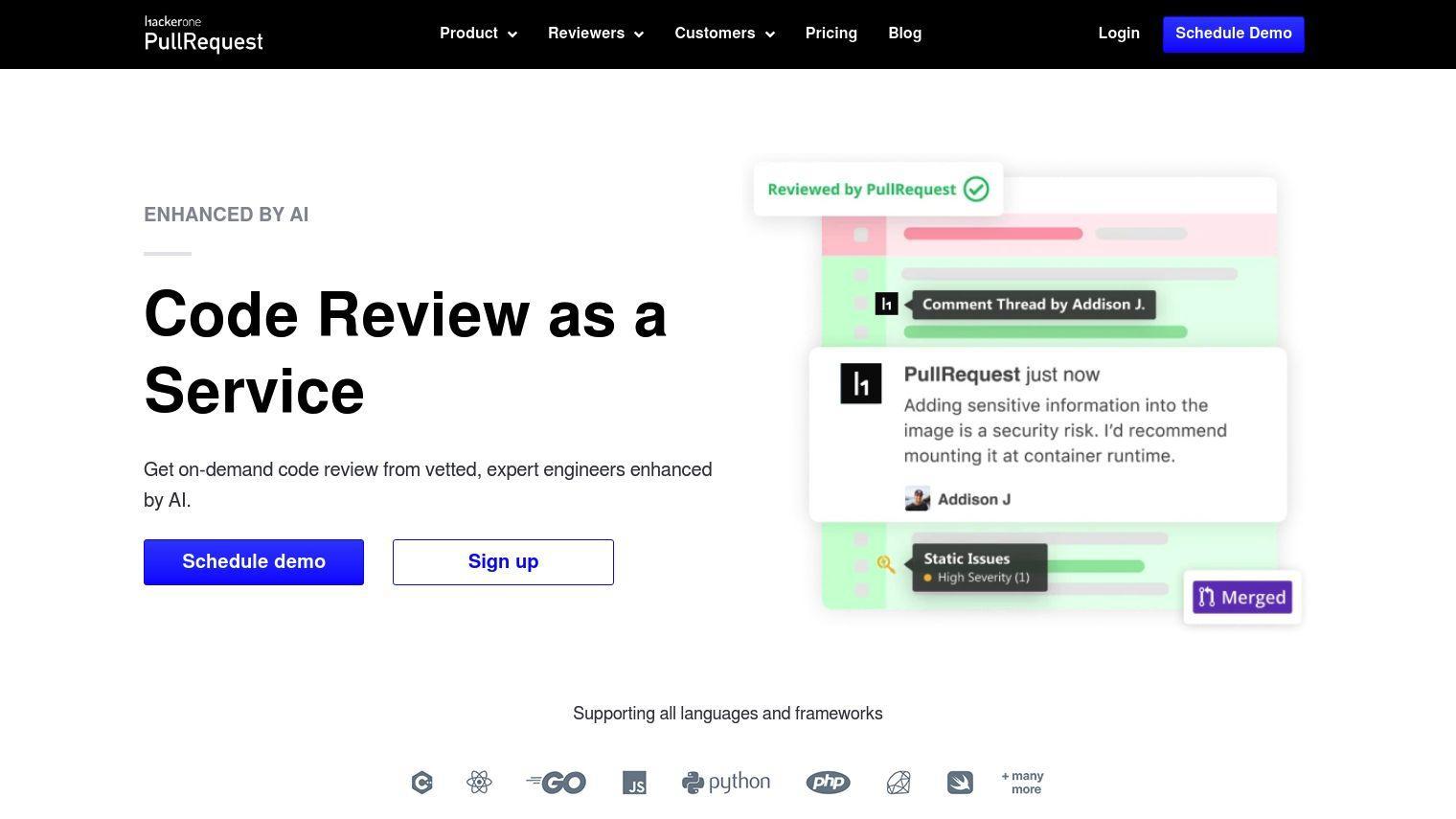Select the JS JavaScript icon

(634, 783)
